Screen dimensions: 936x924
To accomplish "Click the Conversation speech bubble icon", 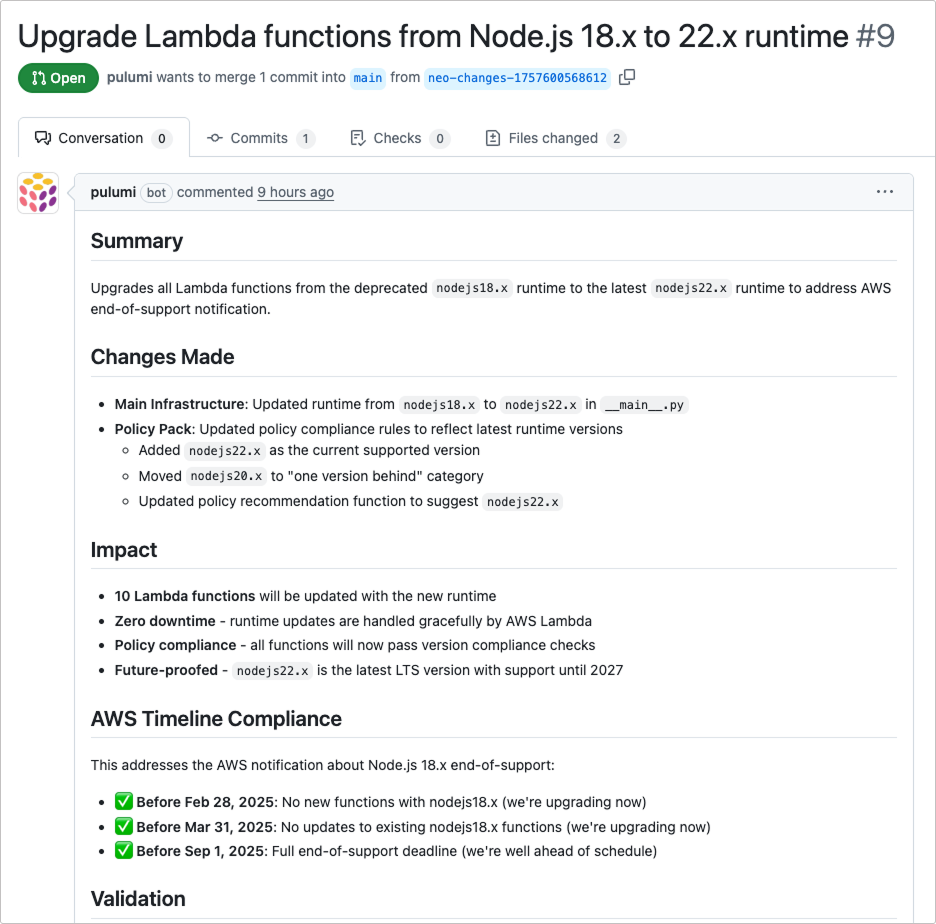I will 41,138.
